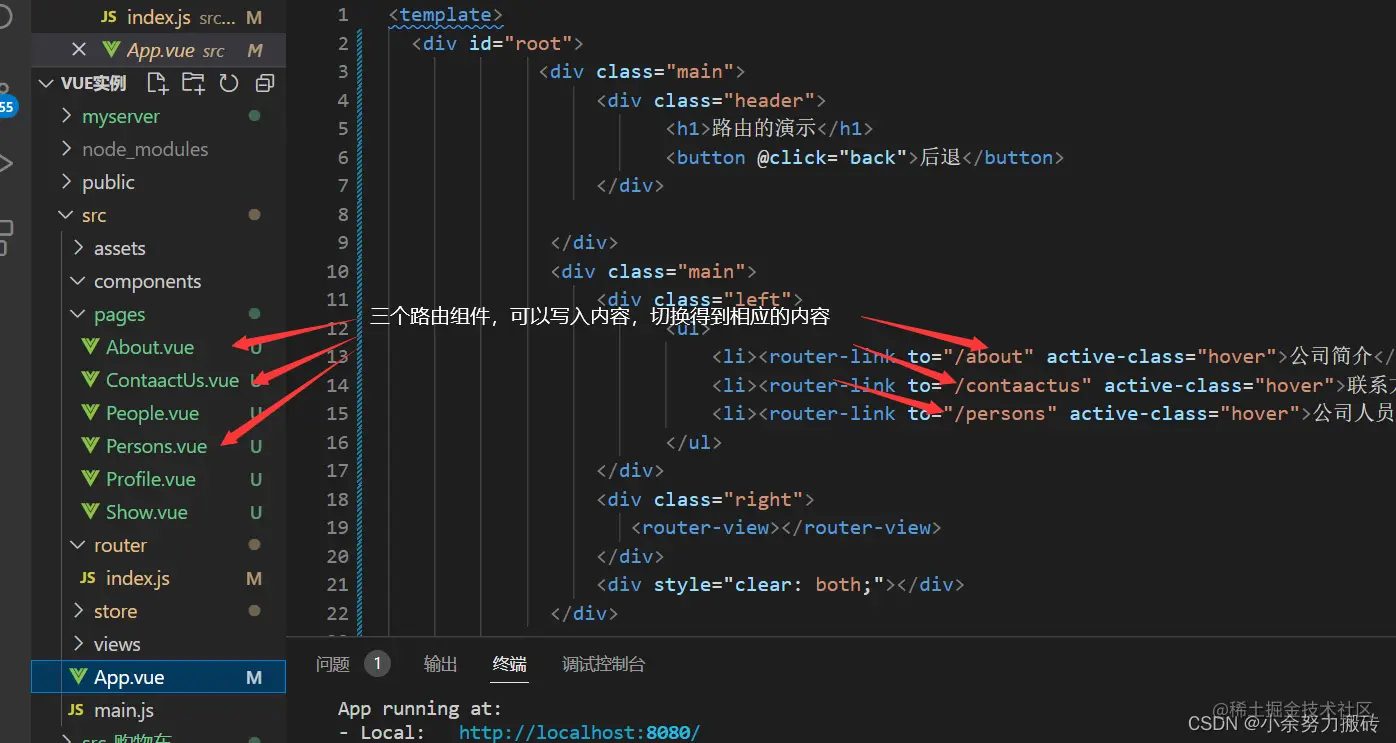The height and width of the screenshot is (743, 1396).
Task: Close the App.vue open editor entry
Action: (79, 50)
